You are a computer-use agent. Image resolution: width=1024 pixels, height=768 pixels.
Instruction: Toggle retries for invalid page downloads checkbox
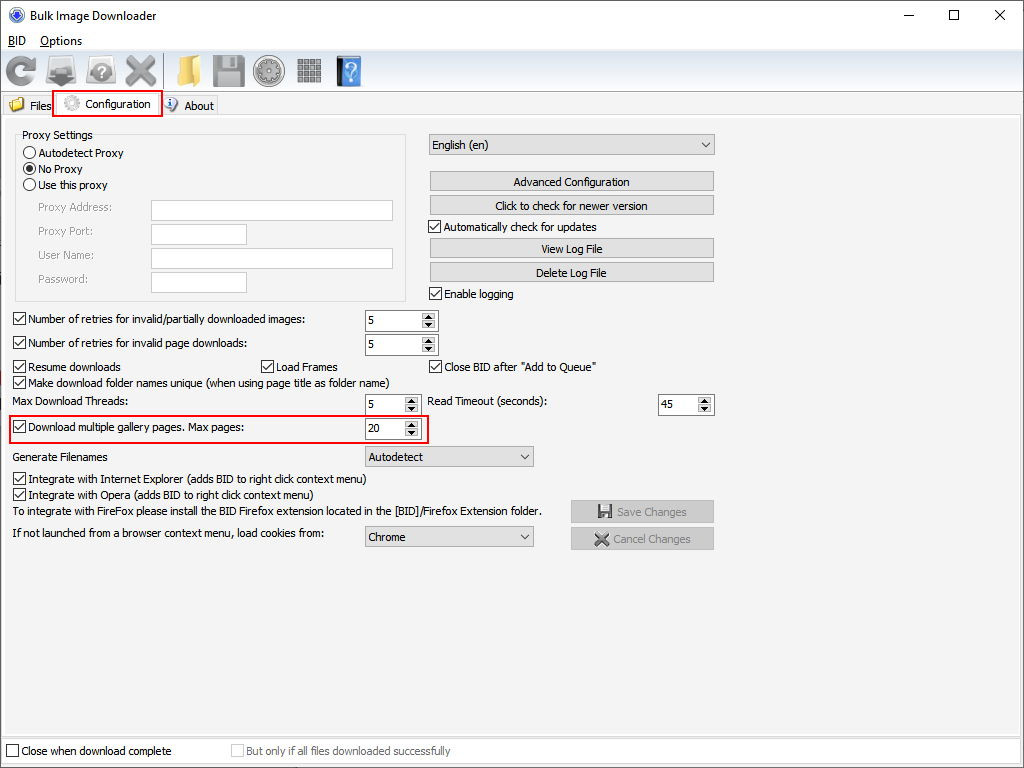pos(20,343)
